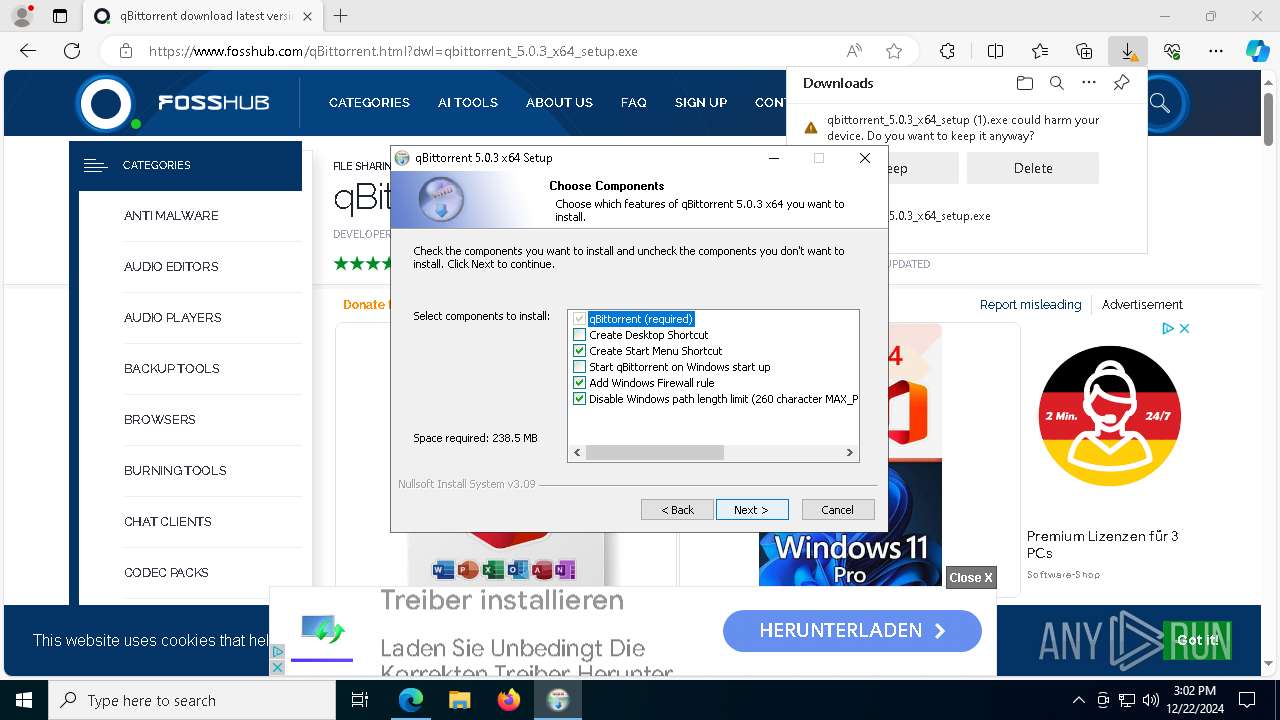
Task: Toggle the Downloads toolbar icon
Action: tap(1128, 51)
